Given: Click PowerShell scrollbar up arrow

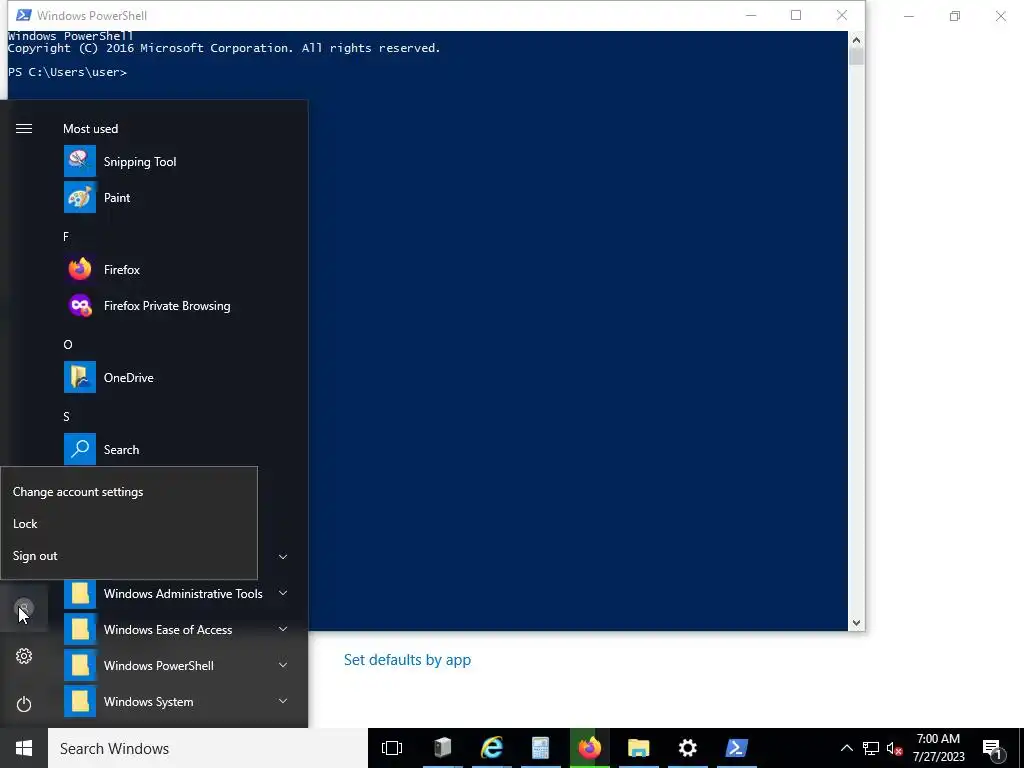Looking at the screenshot, I should (x=856, y=40).
